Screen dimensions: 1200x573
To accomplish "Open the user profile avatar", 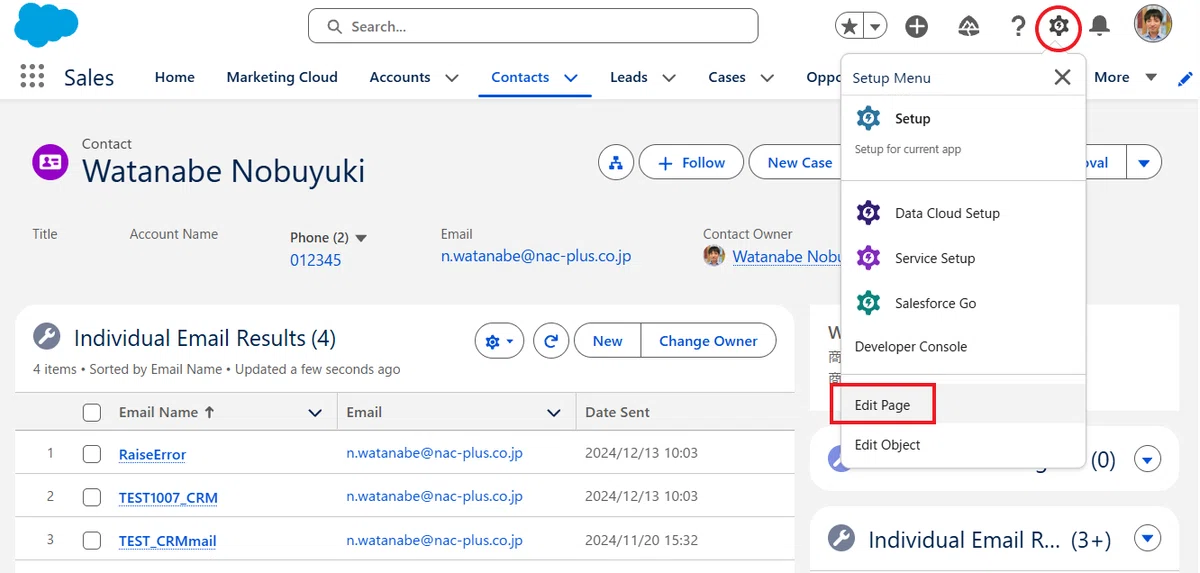I will pos(1153,24).
